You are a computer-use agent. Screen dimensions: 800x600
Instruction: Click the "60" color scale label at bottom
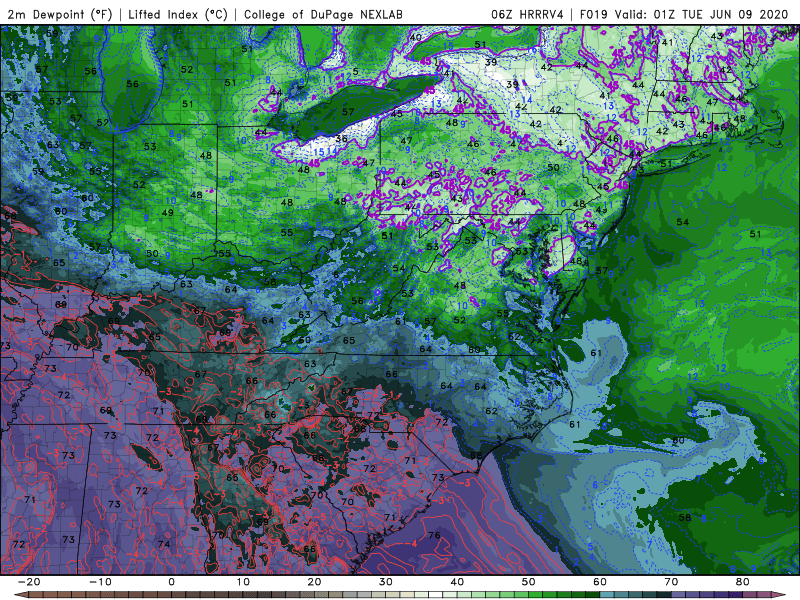[x=600, y=582]
